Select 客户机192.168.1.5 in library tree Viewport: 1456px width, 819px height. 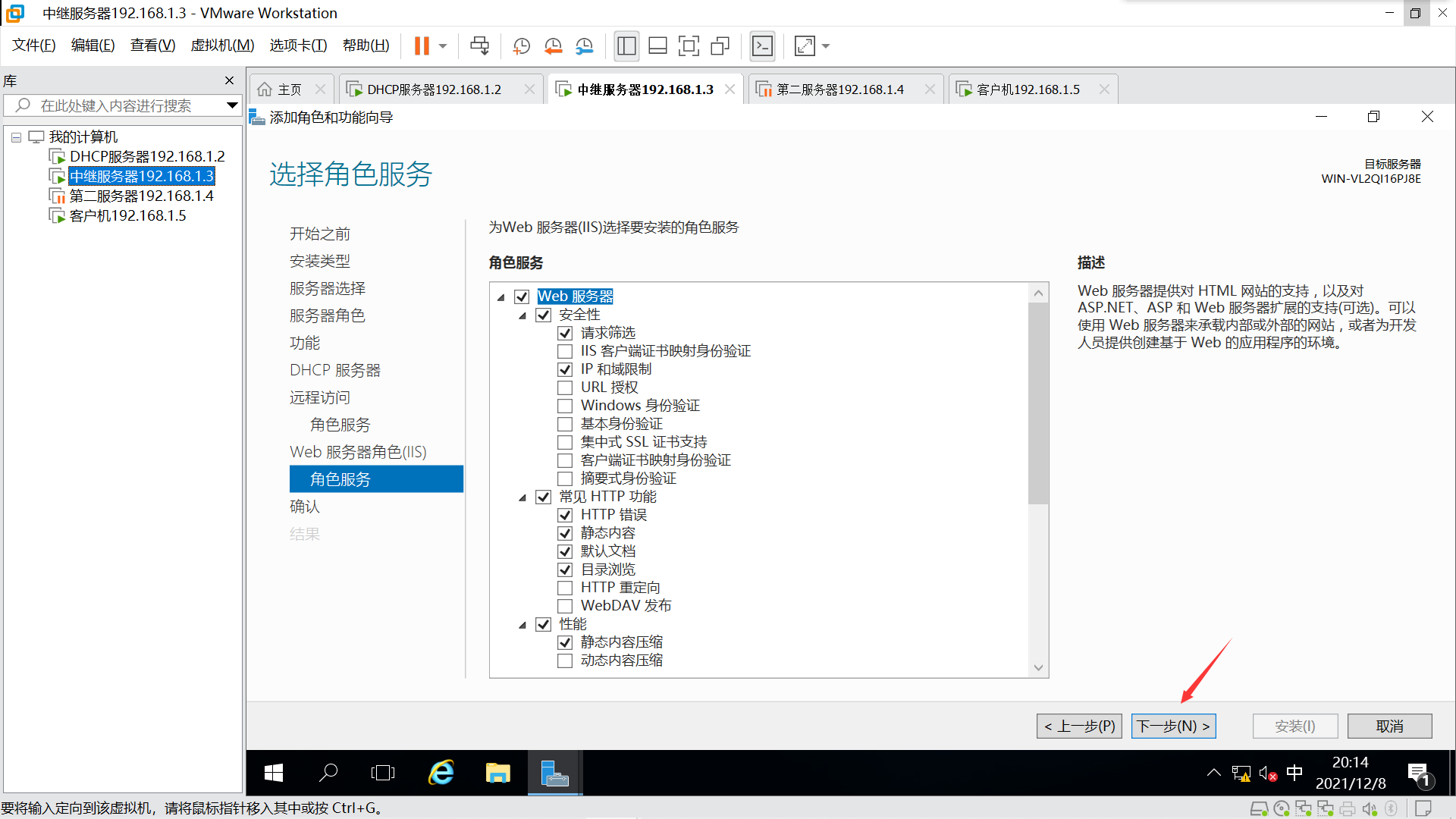click(x=127, y=216)
